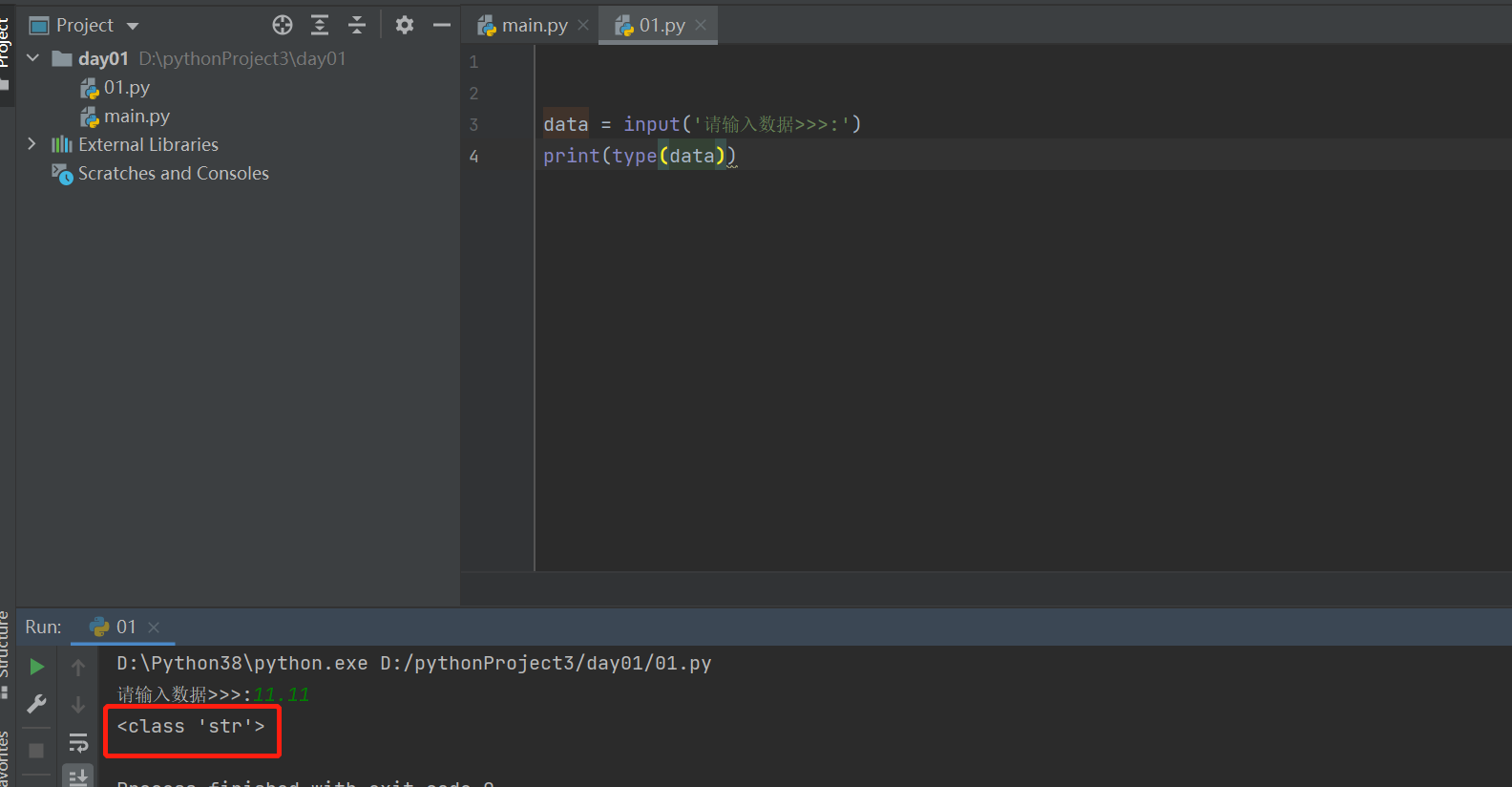Open run configuration wrench icon

[36, 705]
